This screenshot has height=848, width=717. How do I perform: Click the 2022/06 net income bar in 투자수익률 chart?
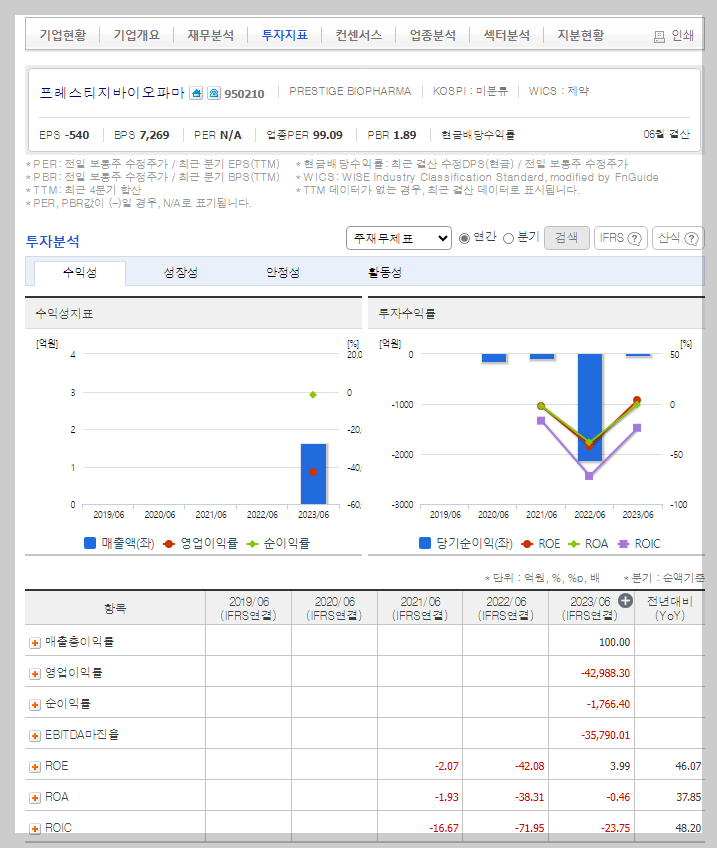[x=590, y=407]
